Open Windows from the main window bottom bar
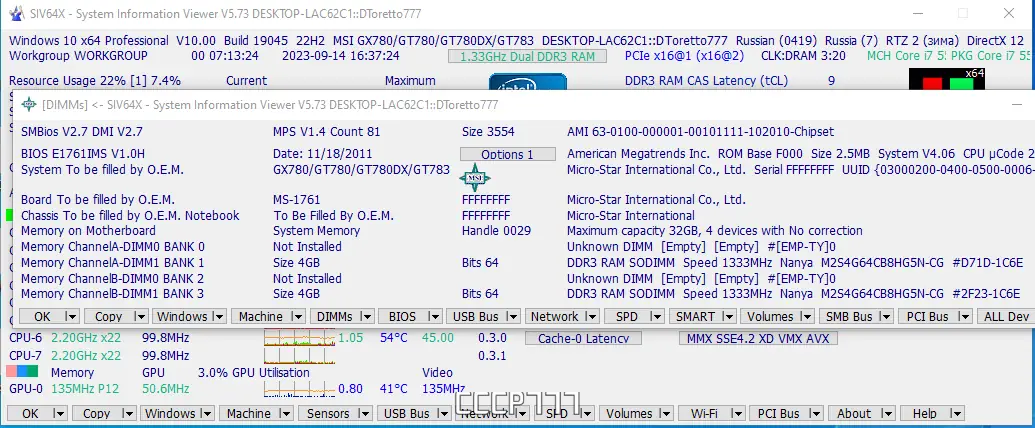The image size is (1035, 428). [170, 413]
